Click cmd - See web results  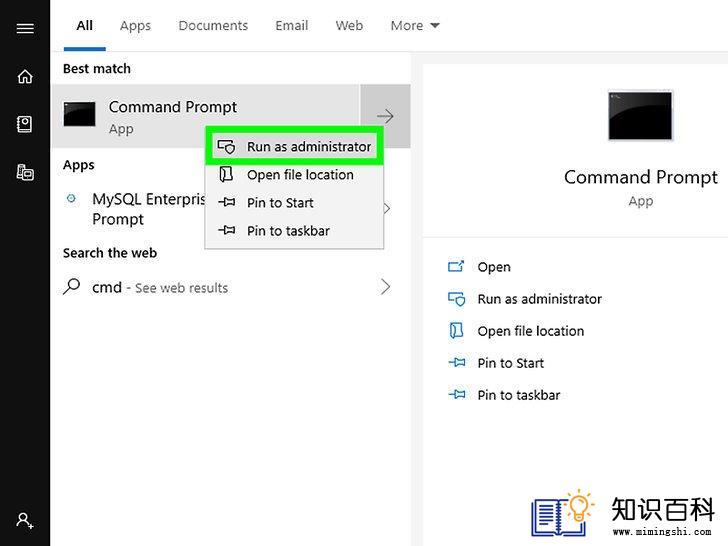160,287
